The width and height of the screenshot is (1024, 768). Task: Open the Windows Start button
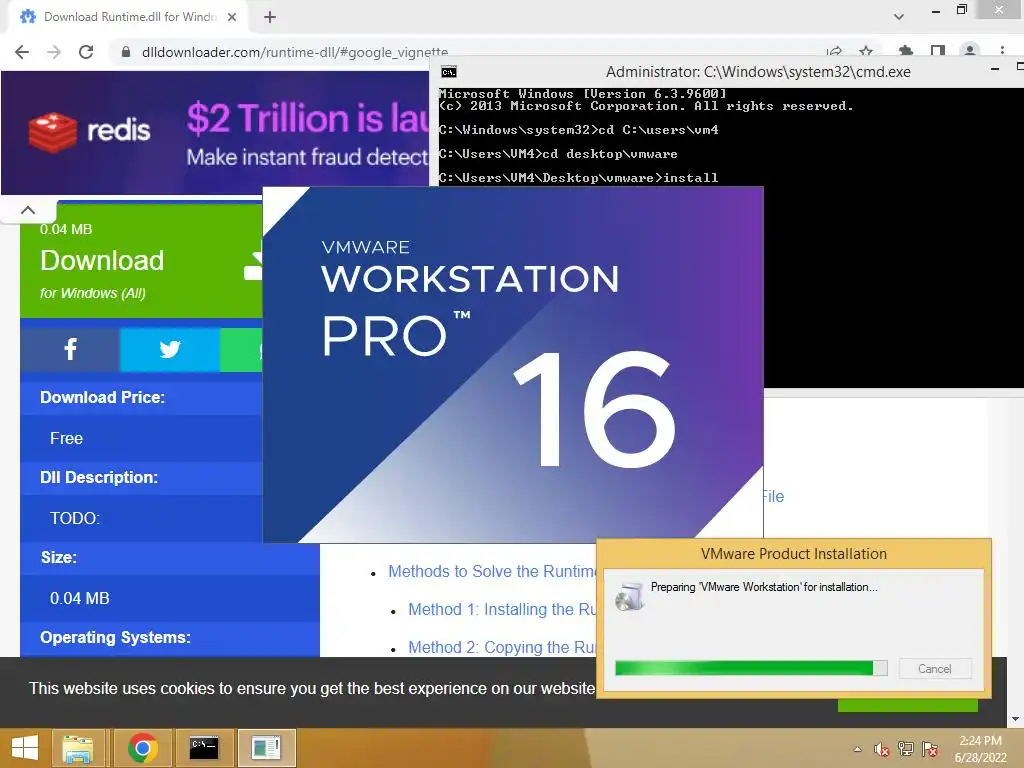coord(25,748)
